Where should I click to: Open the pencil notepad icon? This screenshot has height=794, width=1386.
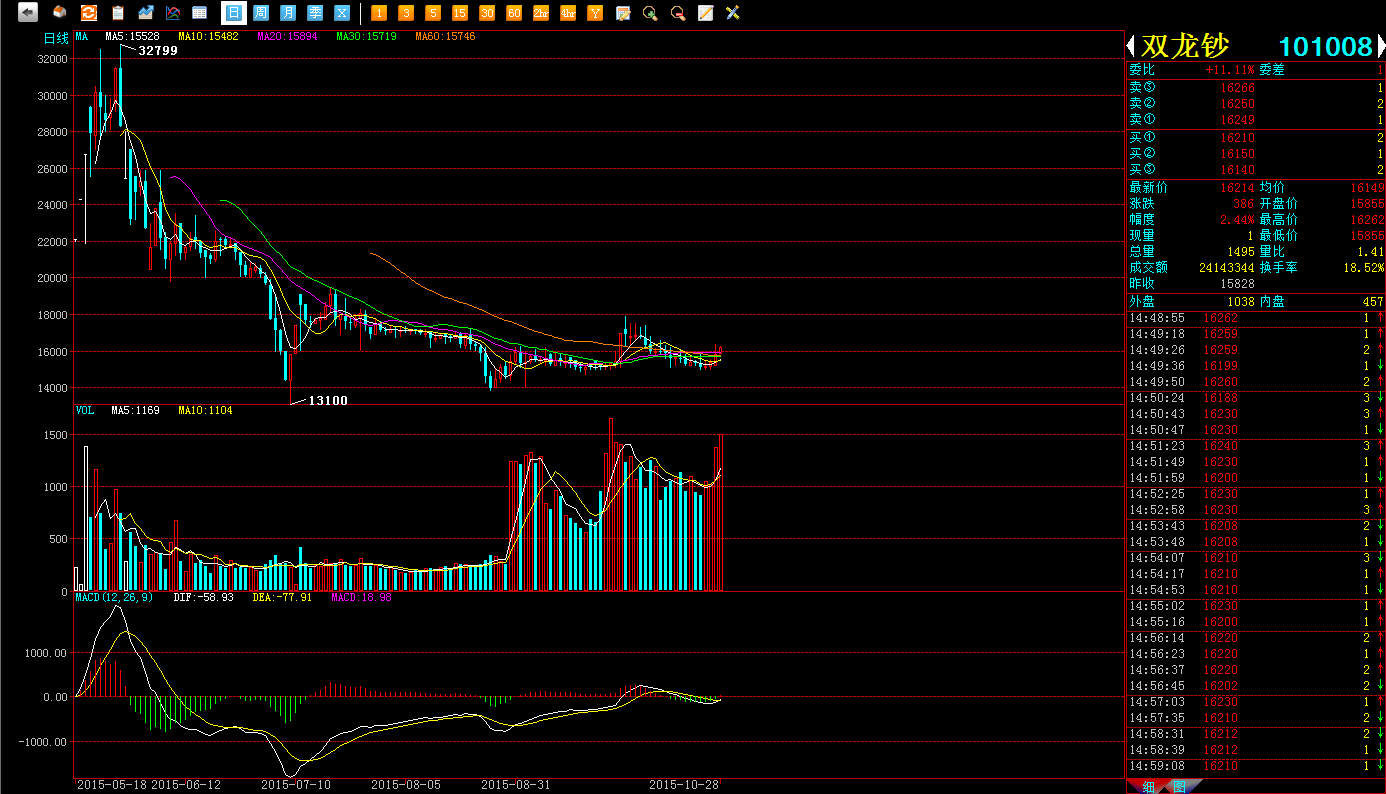click(x=705, y=13)
